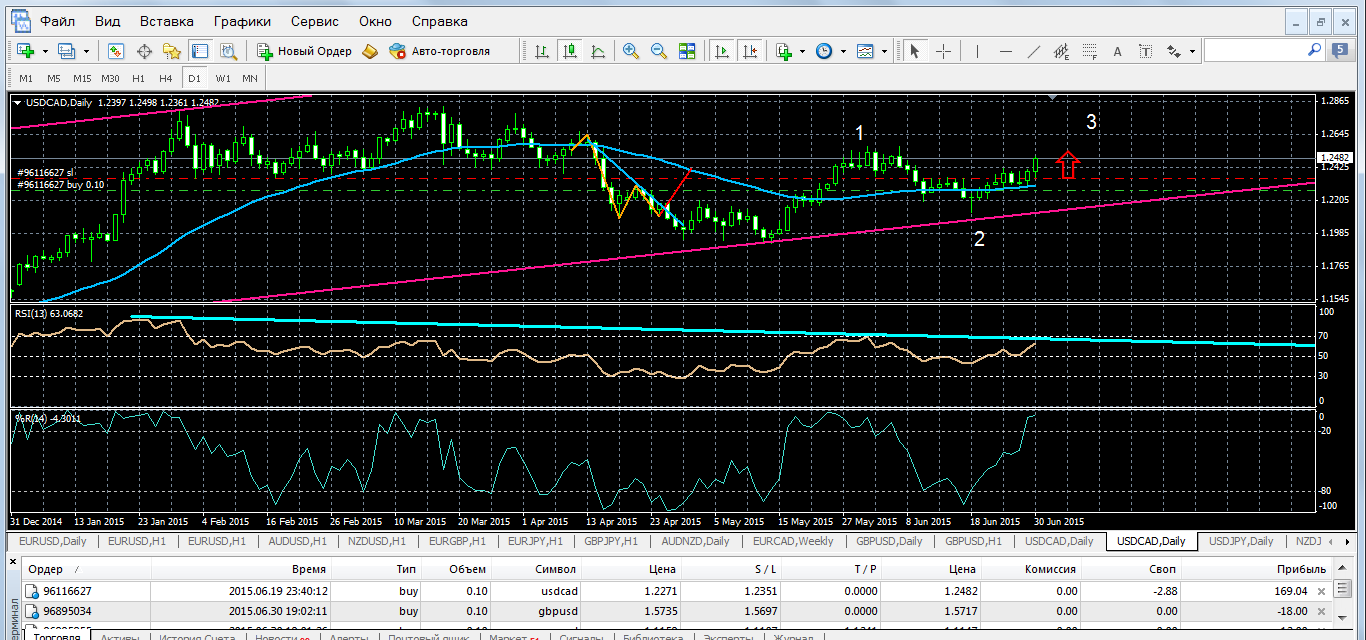
Task: Open the chart templates icon
Action: coord(865,51)
